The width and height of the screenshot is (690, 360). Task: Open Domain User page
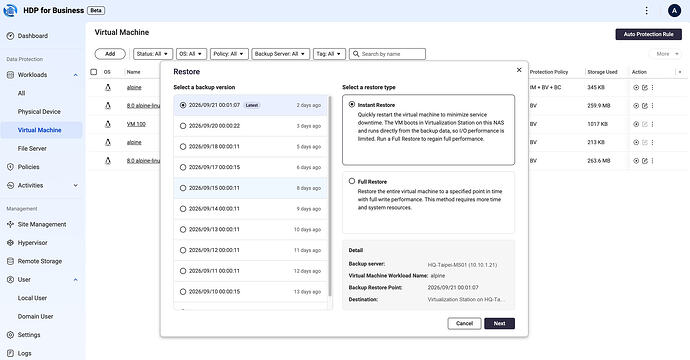coord(35,317)
